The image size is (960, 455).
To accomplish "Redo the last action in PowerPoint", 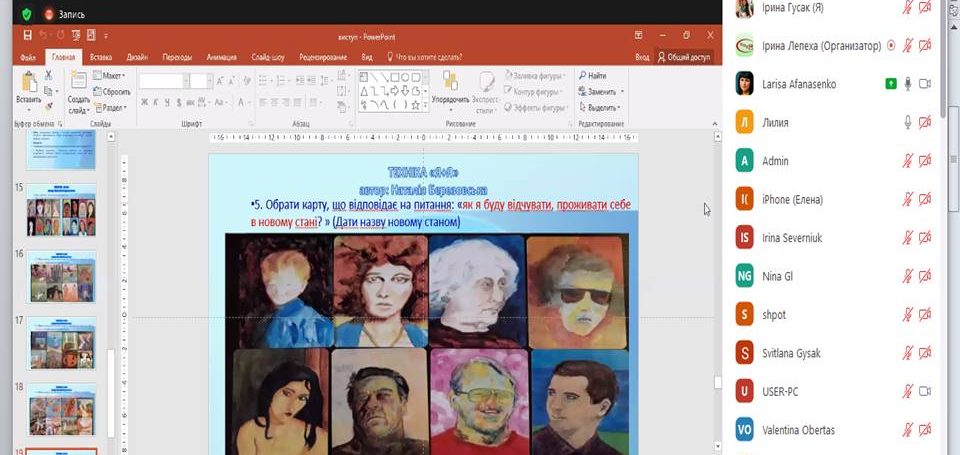I will tap(60, 36).
